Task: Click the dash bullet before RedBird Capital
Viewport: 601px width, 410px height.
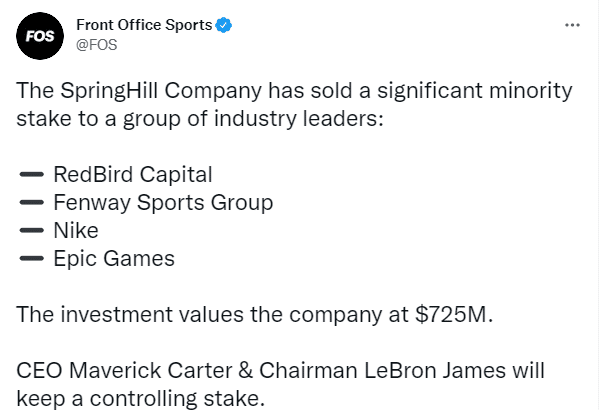Action: click(30, 175)
